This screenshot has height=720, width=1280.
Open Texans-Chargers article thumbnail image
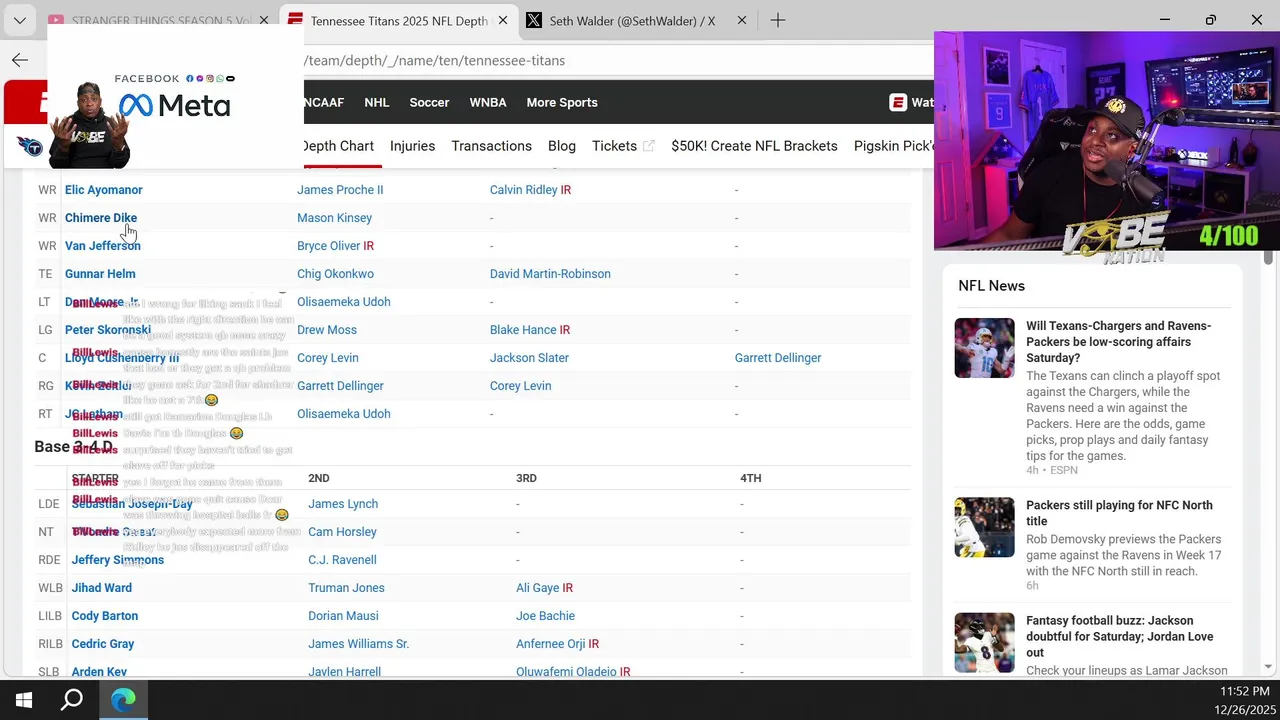click(x=984, y=348)
